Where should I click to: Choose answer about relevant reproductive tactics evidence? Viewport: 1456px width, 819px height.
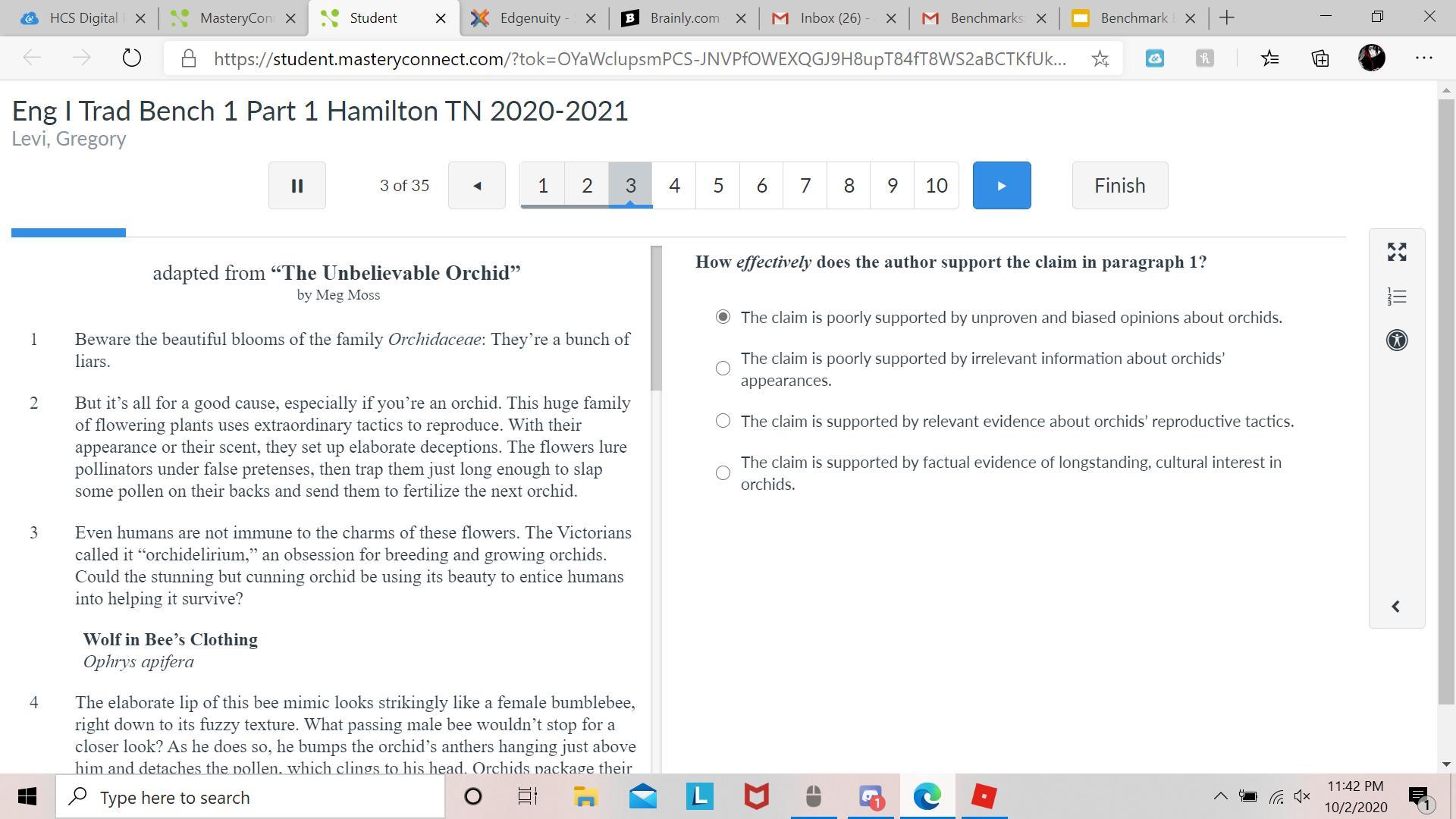coord(723,421)
